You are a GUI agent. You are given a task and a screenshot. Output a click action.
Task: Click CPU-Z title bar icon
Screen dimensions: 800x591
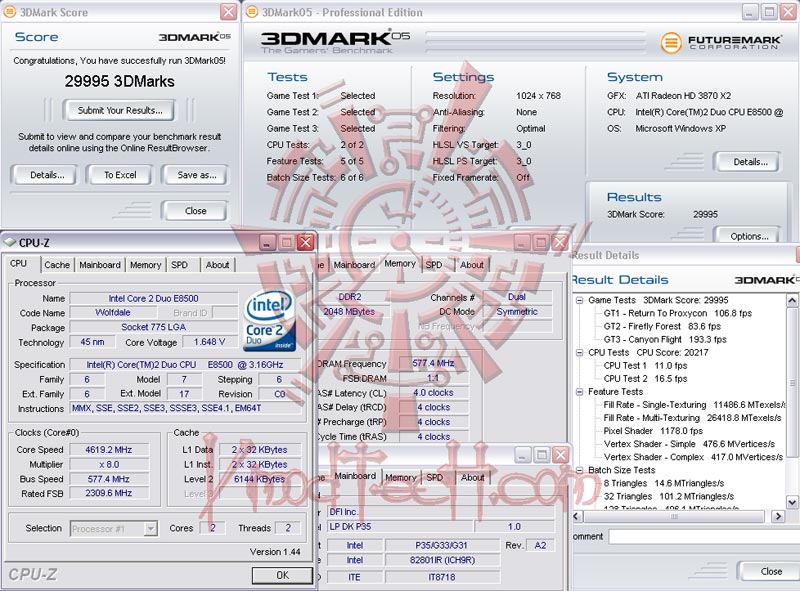[x=9, y=242]
